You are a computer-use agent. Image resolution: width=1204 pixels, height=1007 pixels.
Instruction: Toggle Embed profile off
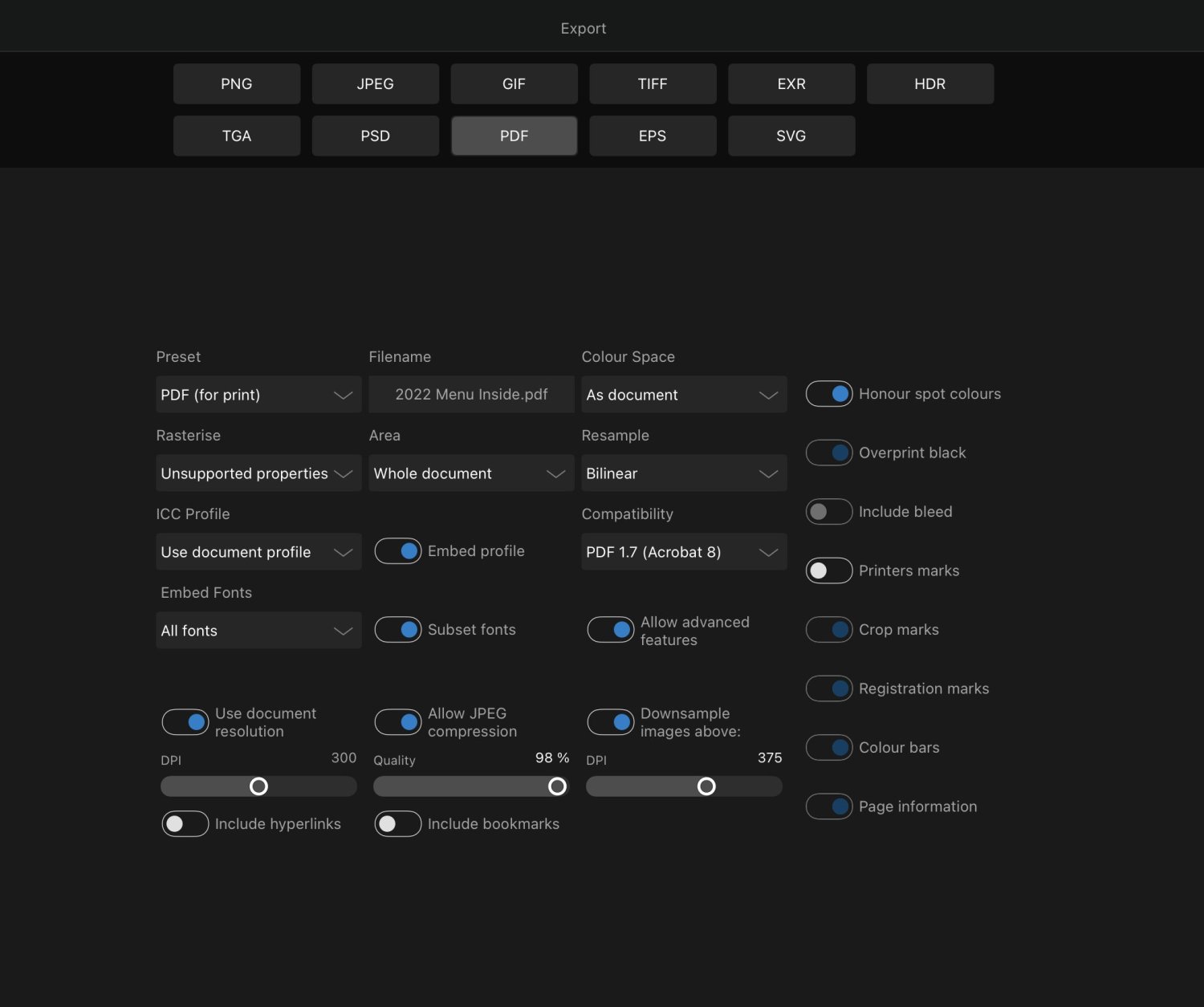click(x=398, y=551)
